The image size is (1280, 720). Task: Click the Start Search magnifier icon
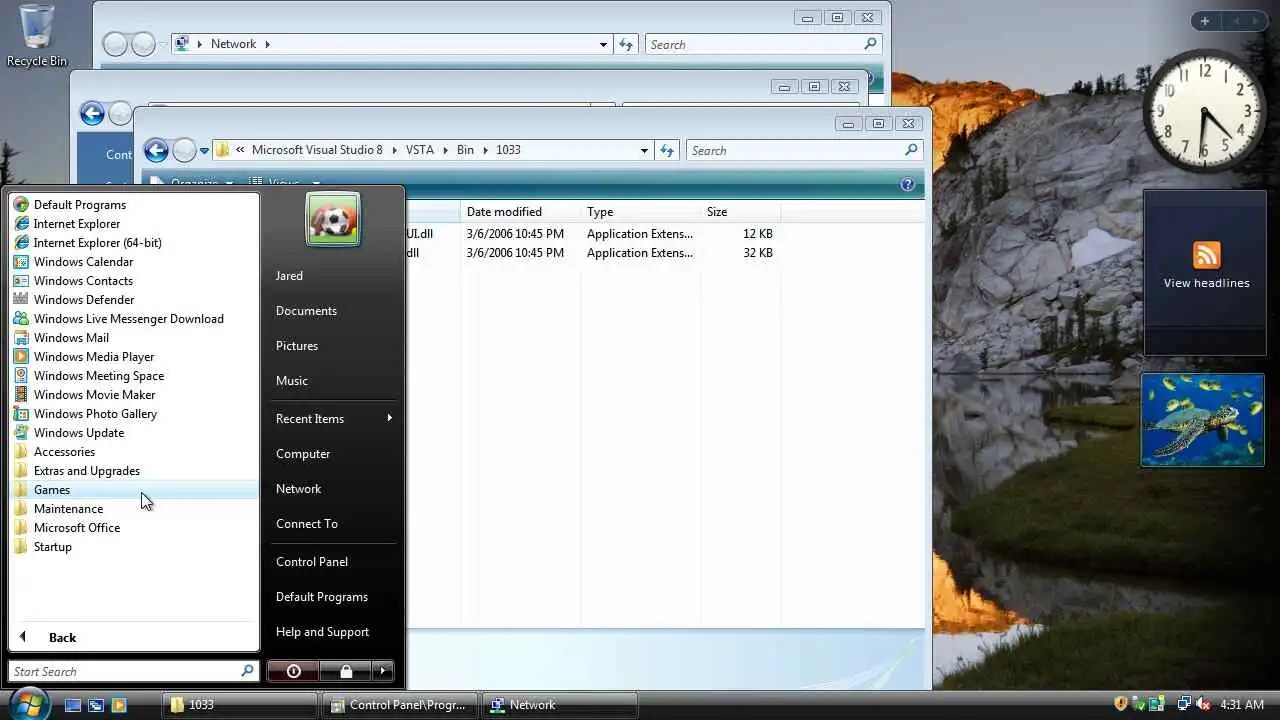[247, 671]
